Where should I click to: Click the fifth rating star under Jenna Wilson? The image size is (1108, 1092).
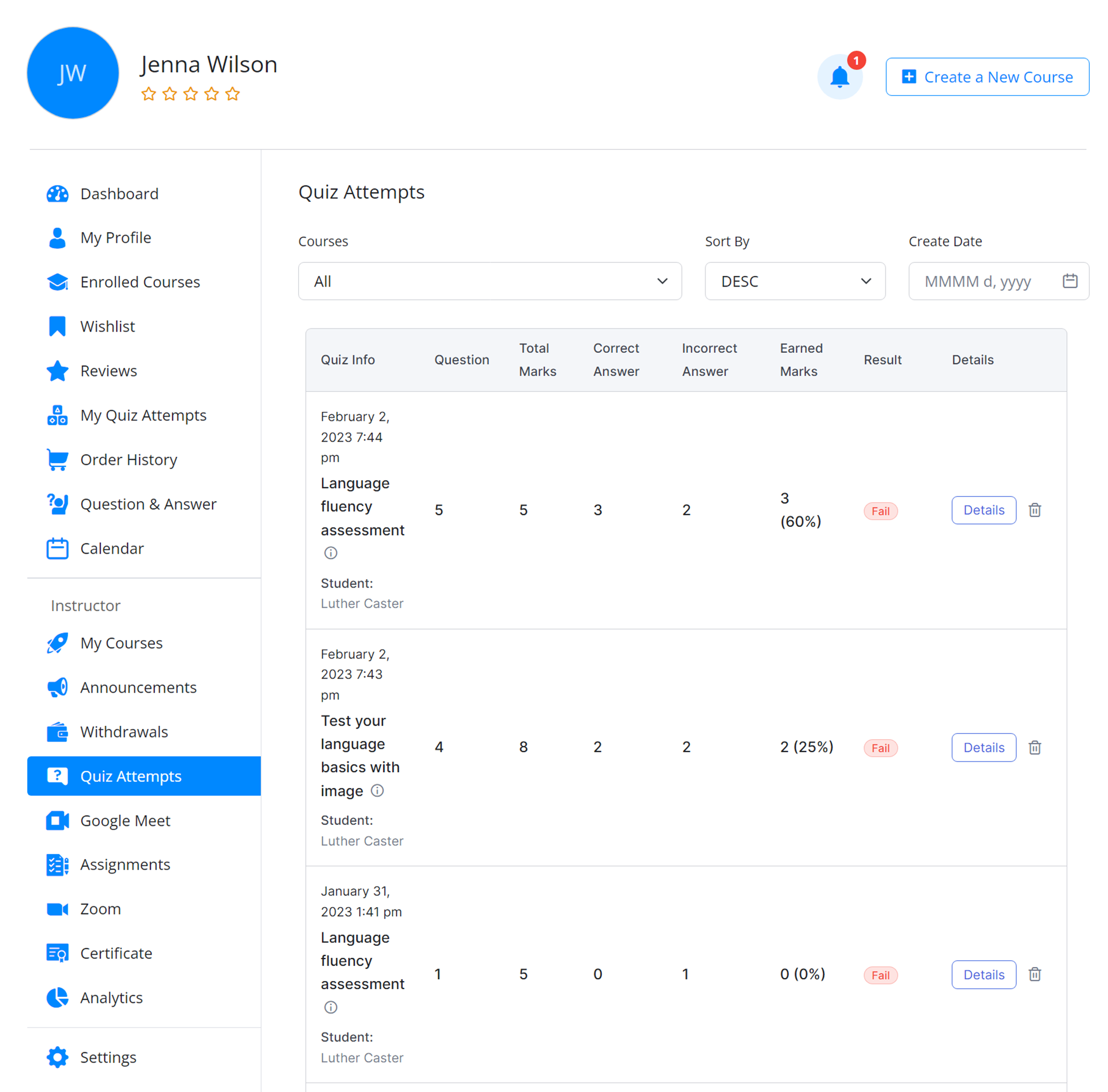tap(232, 94)
